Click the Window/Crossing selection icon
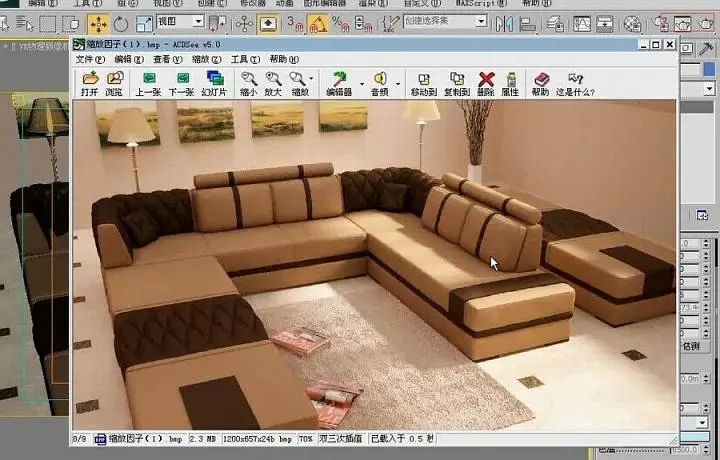The height and width of the screenshot is (460, 720). [x=70, y=23]
